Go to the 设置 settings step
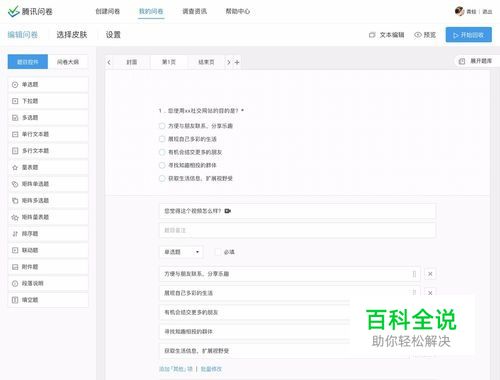This screenshot has width=500, height=380. click(113, 35)
